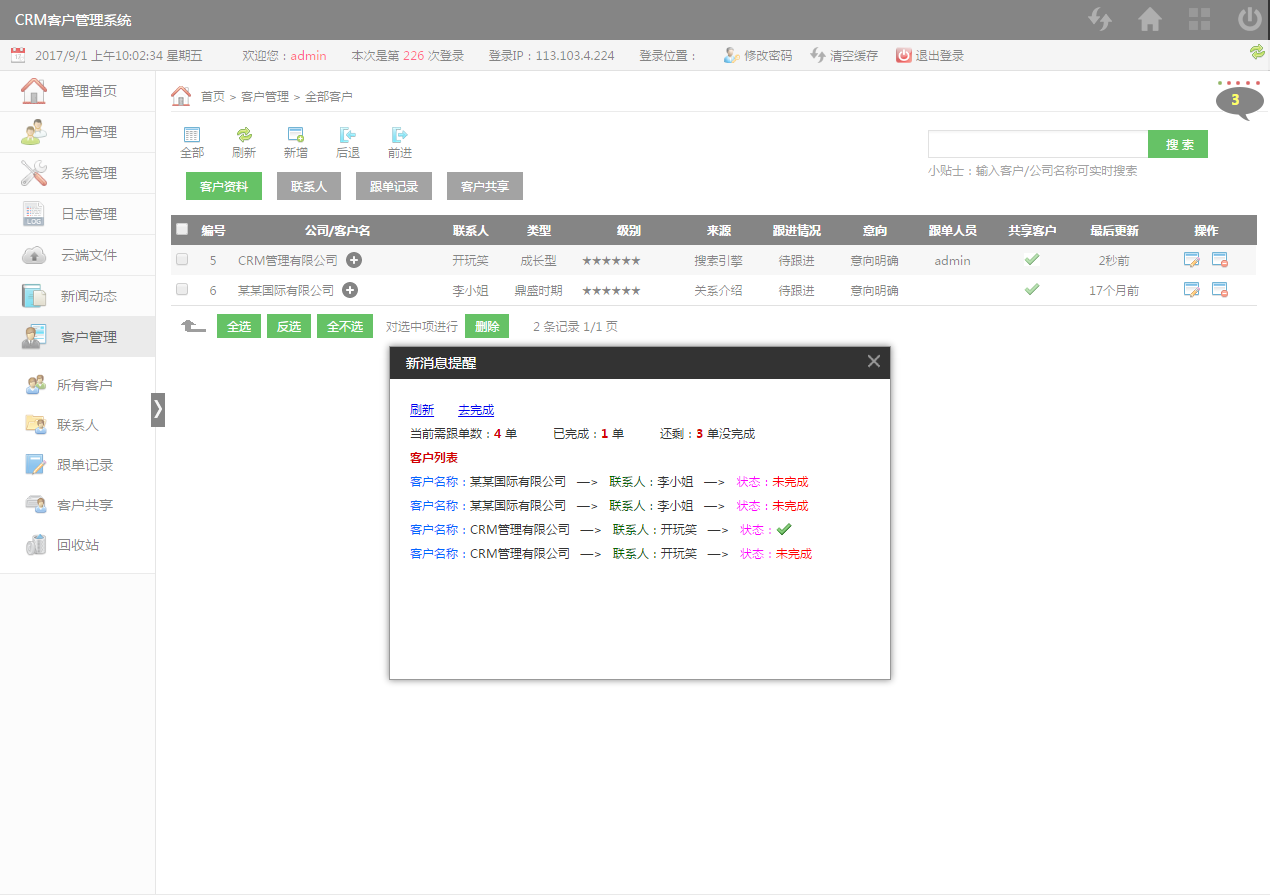Tick the checkbox for customer row 6
This screenshot has height=895, width=1270.
pos(182,289)
